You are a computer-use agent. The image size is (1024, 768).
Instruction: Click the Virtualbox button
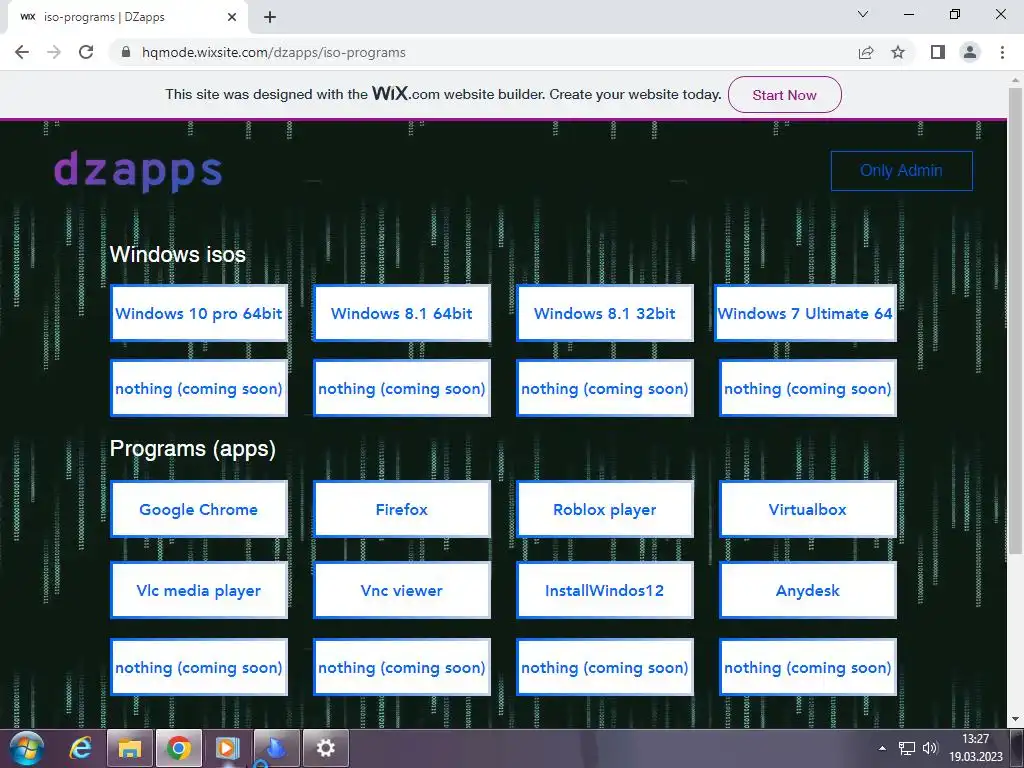[x=808, y=509]
